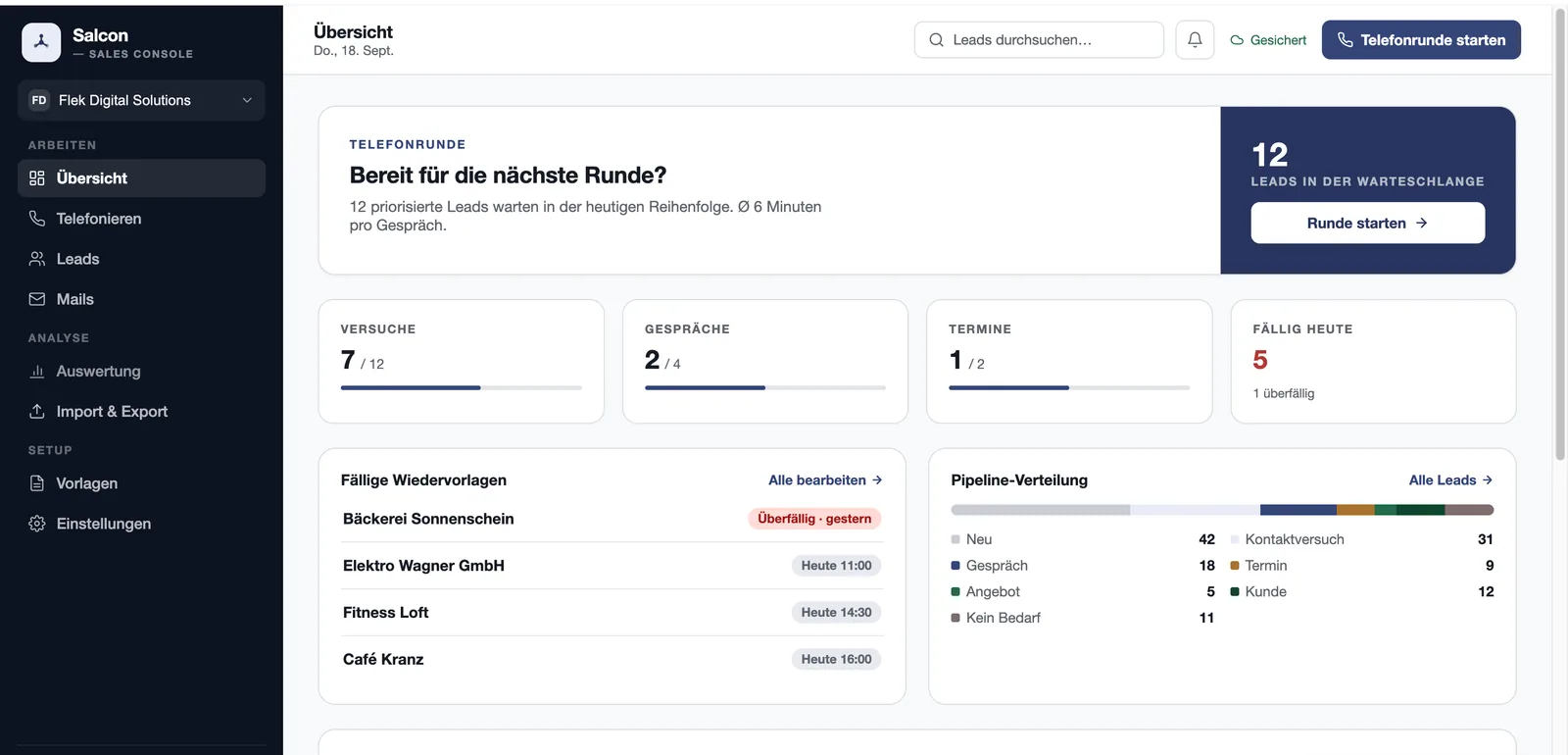Click the blue Gespräch legend swatch
Screen dimensions: 1568x755
pyautogui.click(x=955, y=566)
